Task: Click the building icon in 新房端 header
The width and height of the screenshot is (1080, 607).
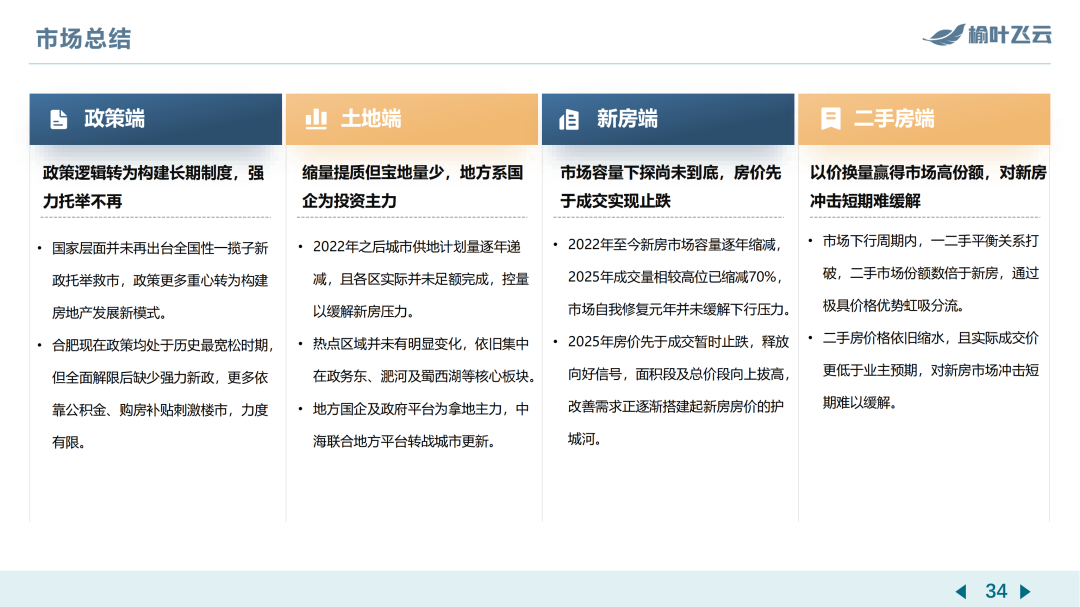Action: click(x=569, y=119)
